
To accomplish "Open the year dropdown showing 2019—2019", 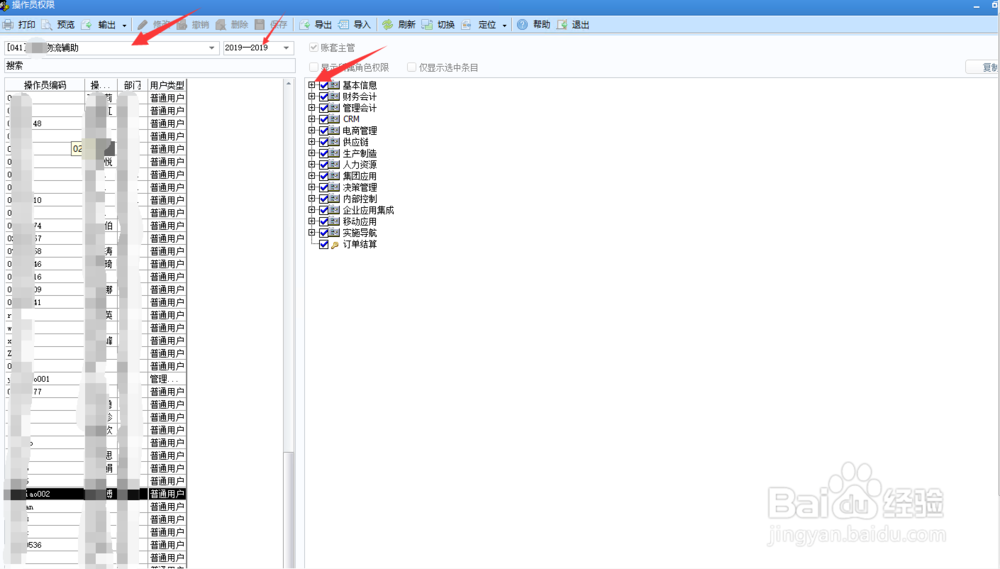I will (x=286, y=48).
